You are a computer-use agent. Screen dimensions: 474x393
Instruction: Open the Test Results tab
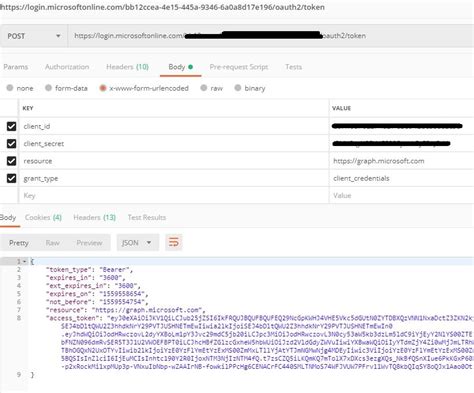147,217
